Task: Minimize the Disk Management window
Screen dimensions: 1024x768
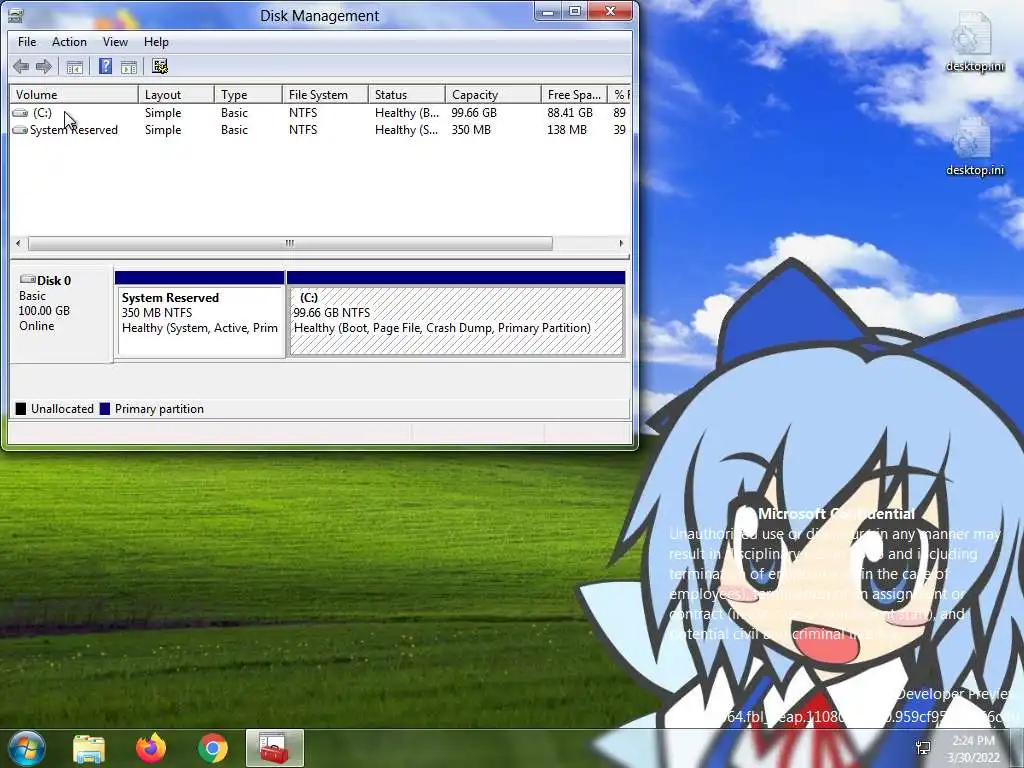Action: tap(548, 11)
